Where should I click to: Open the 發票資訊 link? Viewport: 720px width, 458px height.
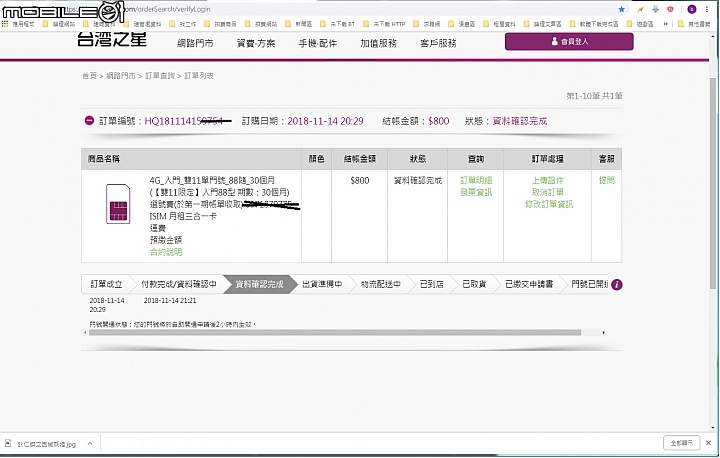point(476,192)
